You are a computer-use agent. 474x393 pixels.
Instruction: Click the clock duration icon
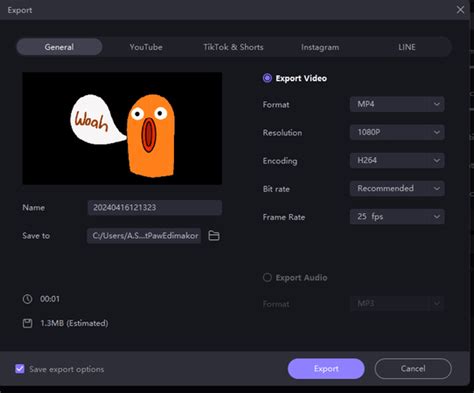point(27,299)
